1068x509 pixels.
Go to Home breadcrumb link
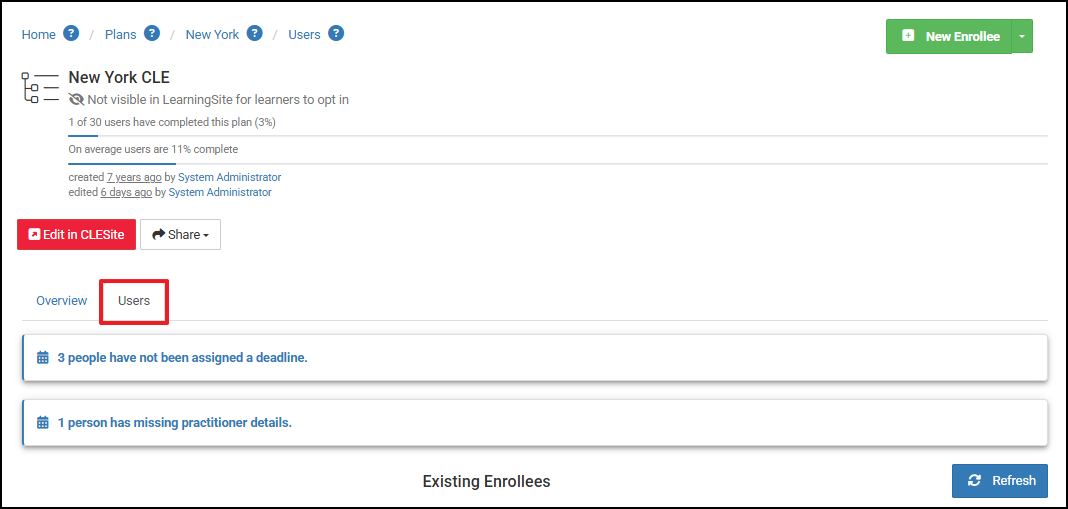(39, 34)
